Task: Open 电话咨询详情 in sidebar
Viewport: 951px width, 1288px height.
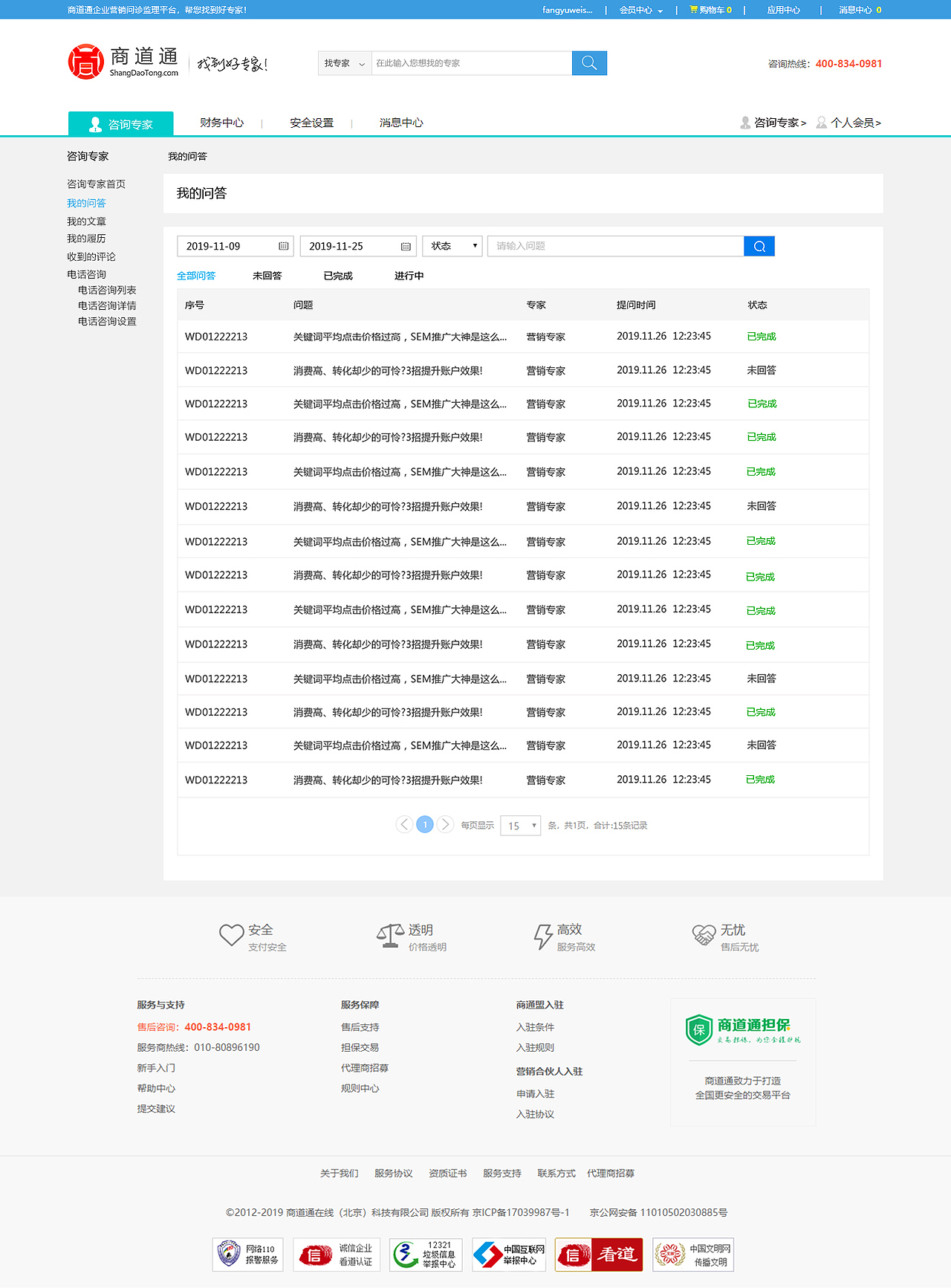Action: [x=107, y=305]
